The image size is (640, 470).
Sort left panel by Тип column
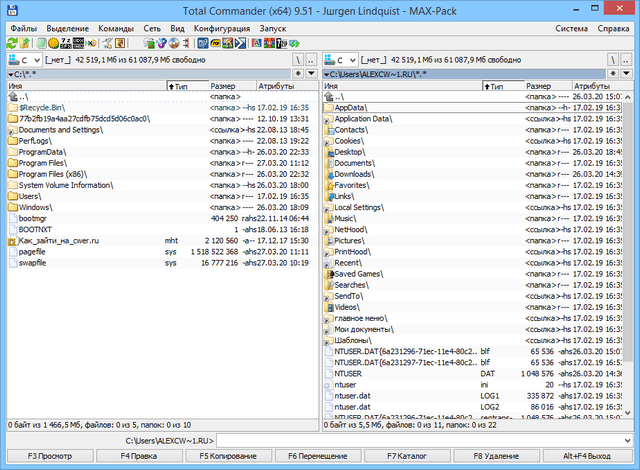click(185, 87)
